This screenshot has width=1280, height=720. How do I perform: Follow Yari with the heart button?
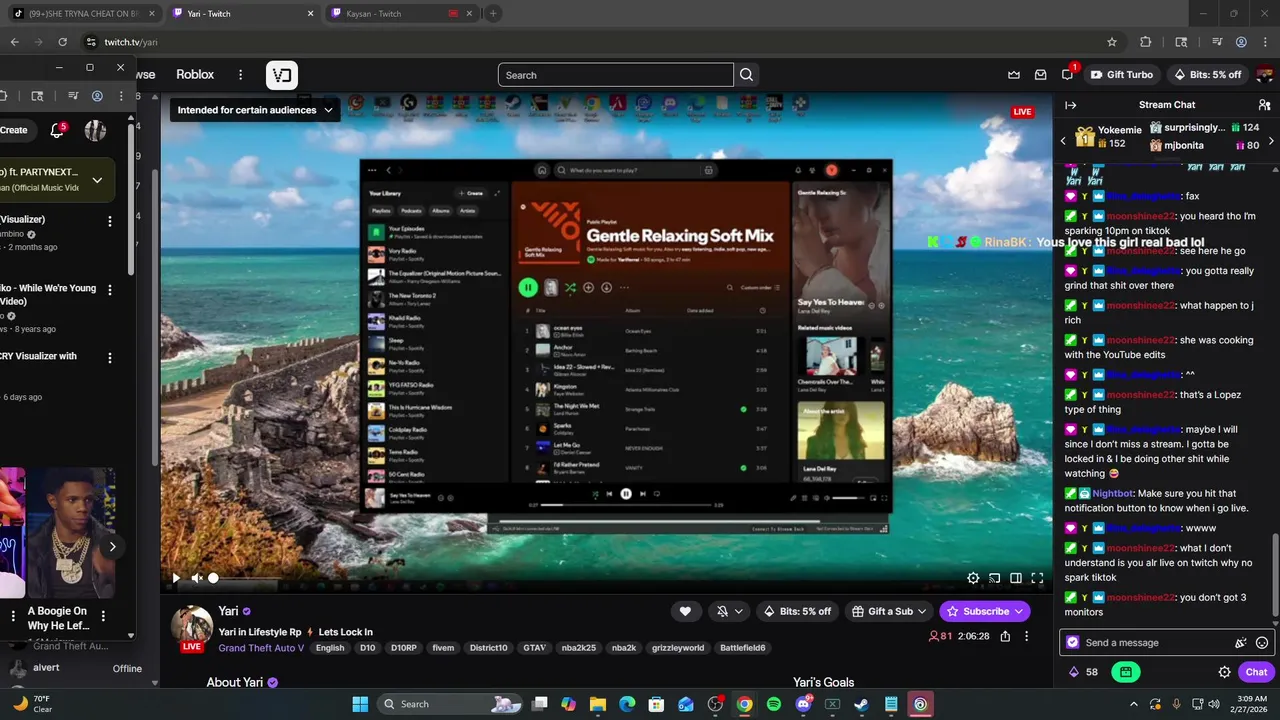pyautogui.click(x=685, y=611)
